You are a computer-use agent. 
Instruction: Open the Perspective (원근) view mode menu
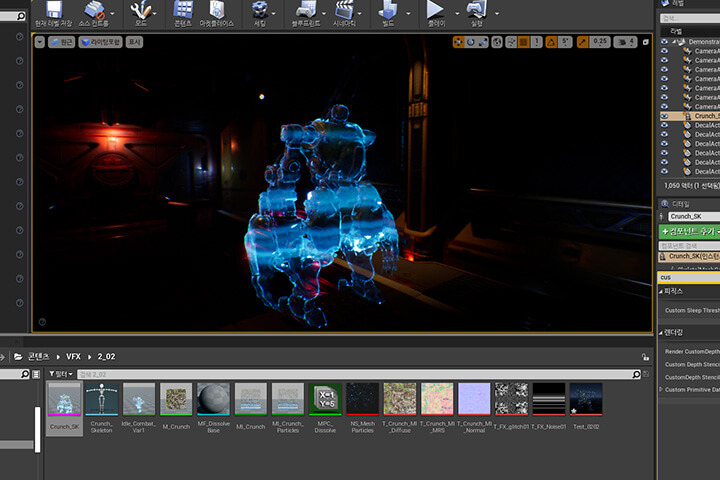click(62, 42)
